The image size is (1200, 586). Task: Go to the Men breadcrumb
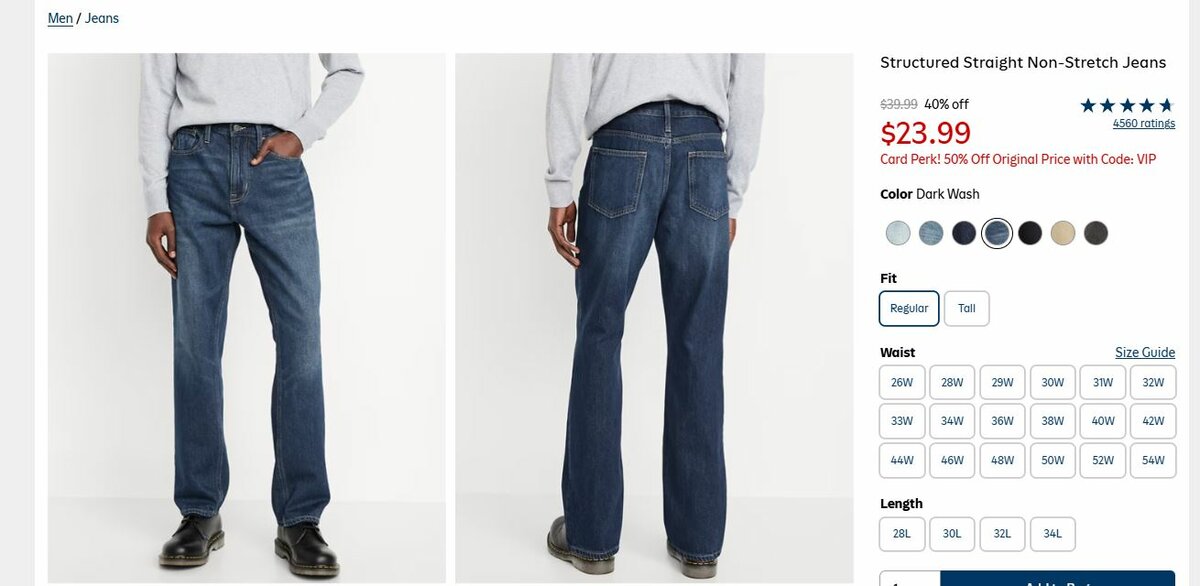pyautogui.click(x=60, y=19)
